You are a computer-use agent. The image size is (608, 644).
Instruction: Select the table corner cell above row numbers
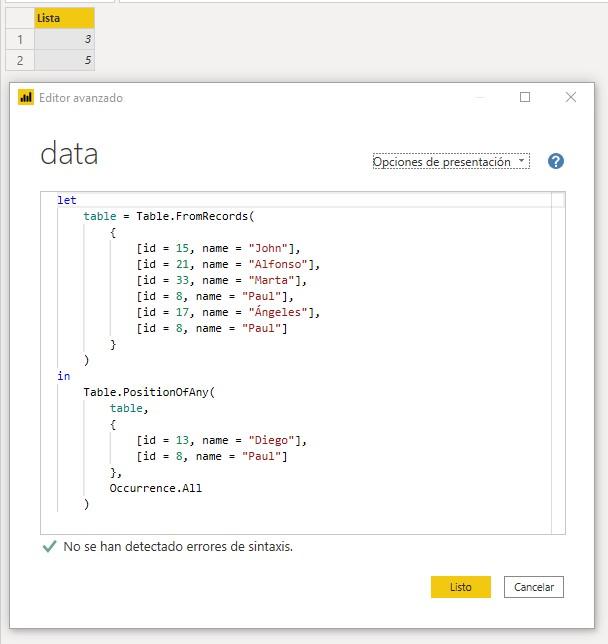pos(19,18)
